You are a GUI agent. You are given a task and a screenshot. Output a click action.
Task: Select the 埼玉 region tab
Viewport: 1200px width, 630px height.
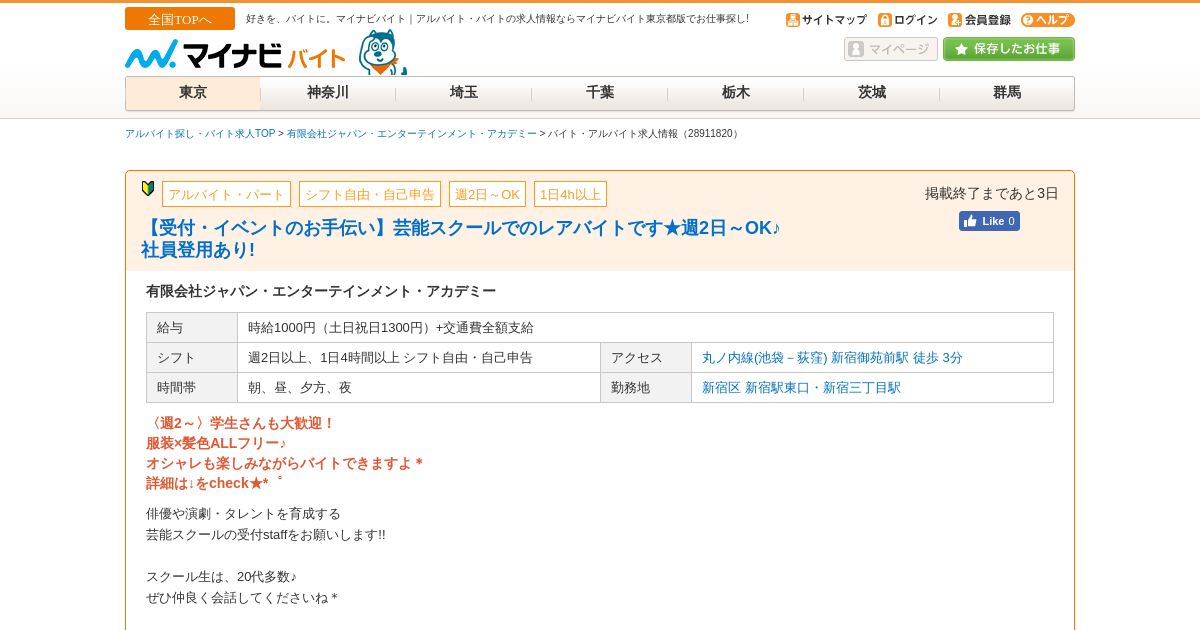[464, 93]
